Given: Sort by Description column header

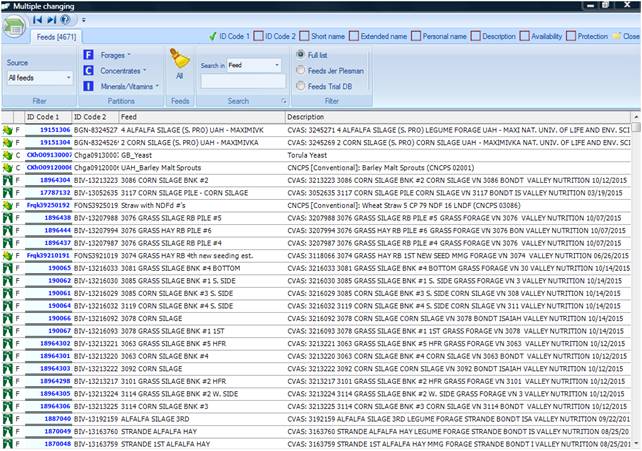Looking at the screenshot, I should [x=458, y=117].
